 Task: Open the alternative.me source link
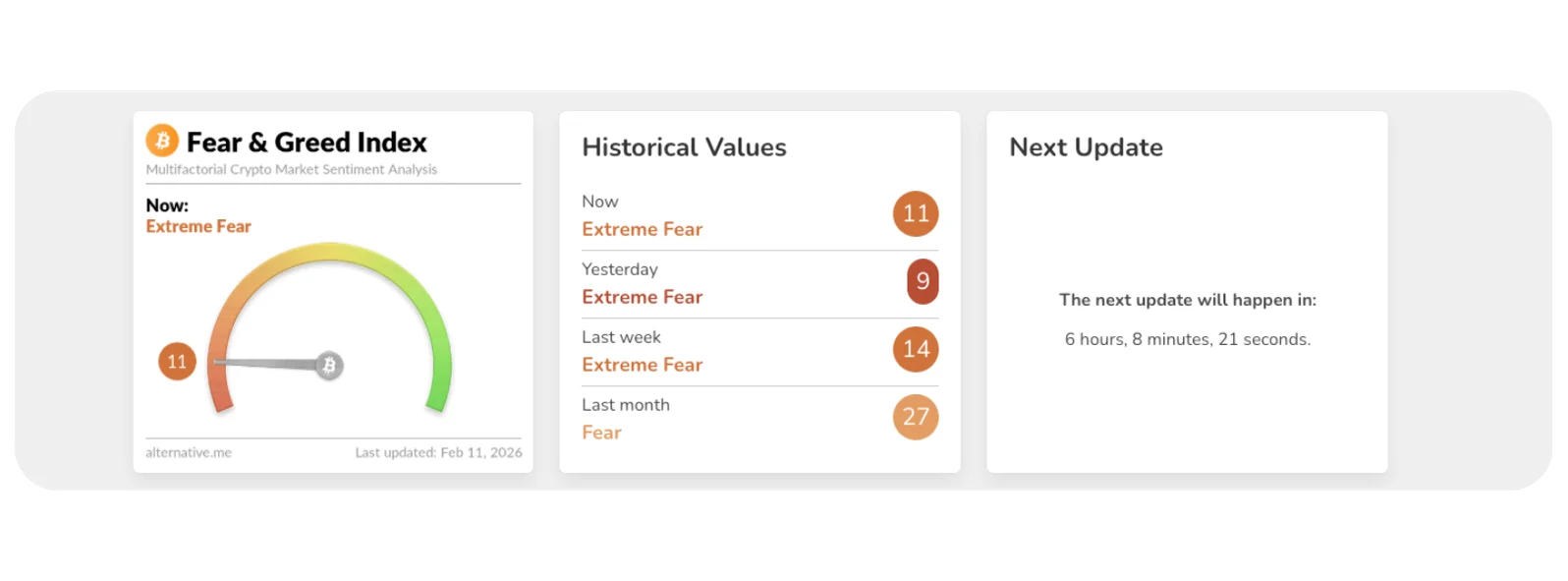pos(189,452)
